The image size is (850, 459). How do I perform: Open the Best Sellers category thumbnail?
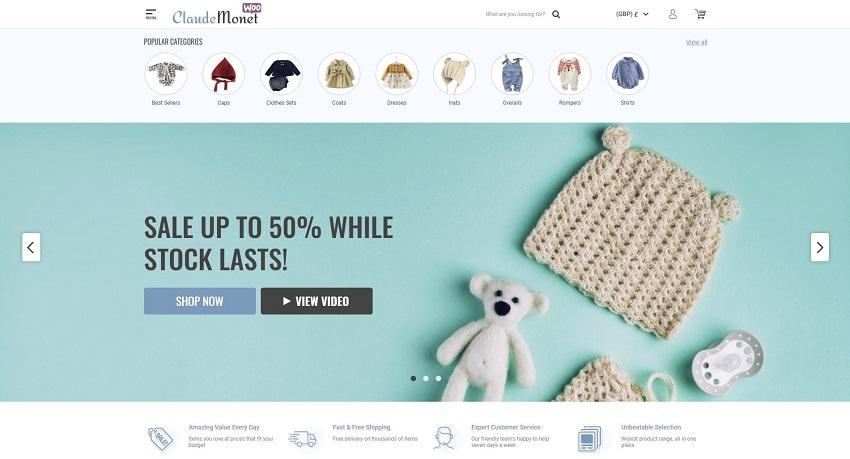(166, 74)
